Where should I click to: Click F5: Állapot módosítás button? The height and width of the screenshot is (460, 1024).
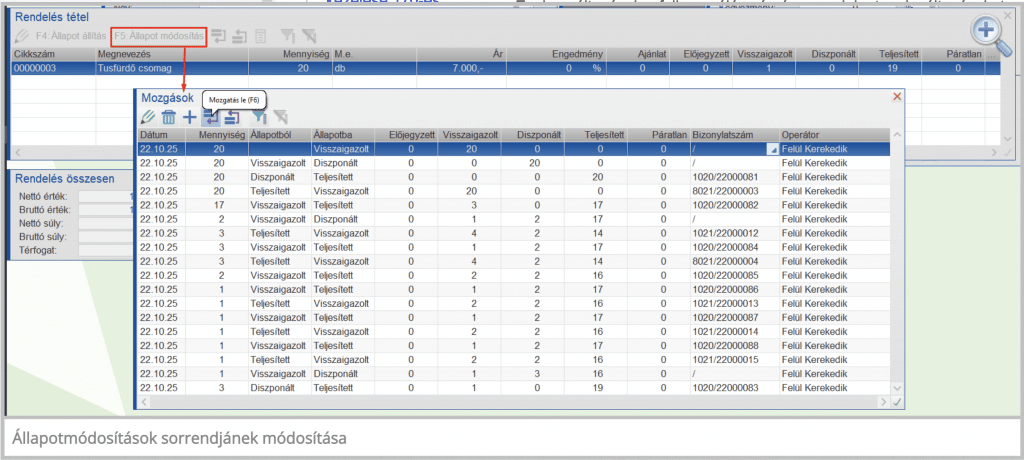click(x=159, y=37)
